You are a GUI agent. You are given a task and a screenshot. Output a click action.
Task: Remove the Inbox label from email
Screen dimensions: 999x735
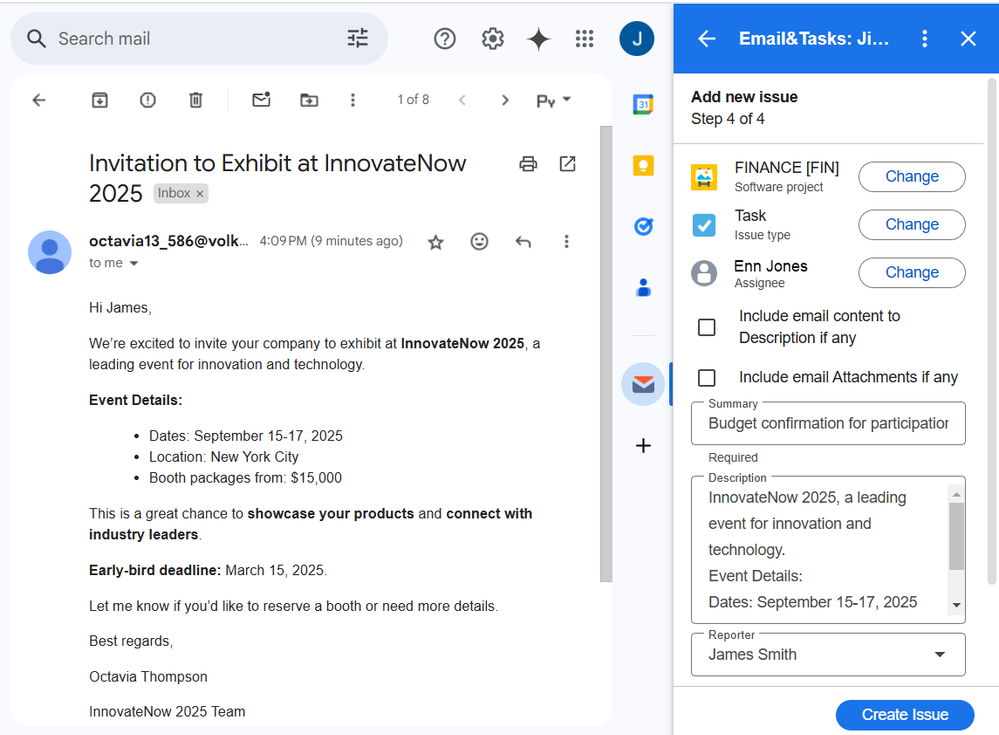200,194
